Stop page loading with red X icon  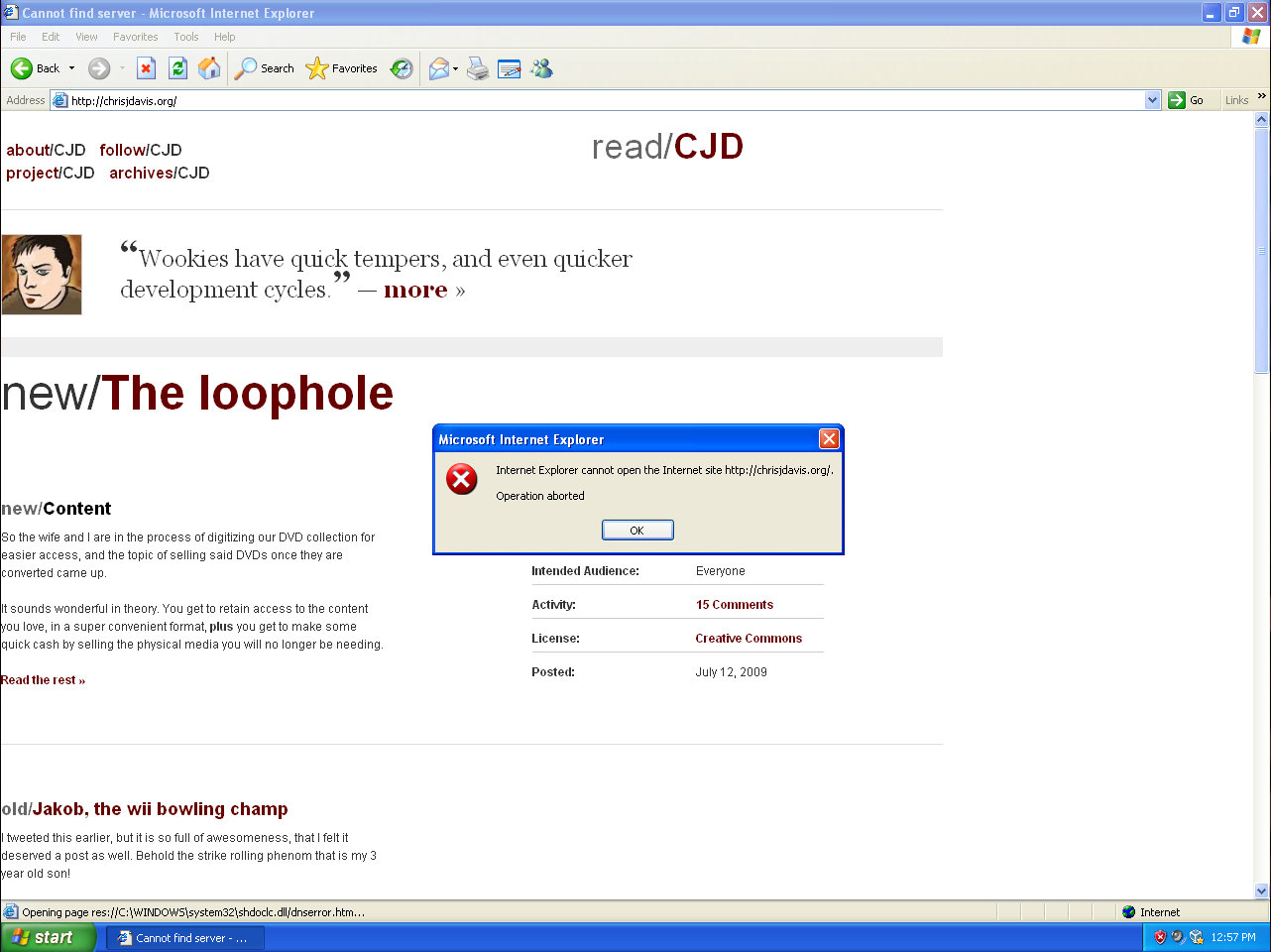click(x=146, y=68)
